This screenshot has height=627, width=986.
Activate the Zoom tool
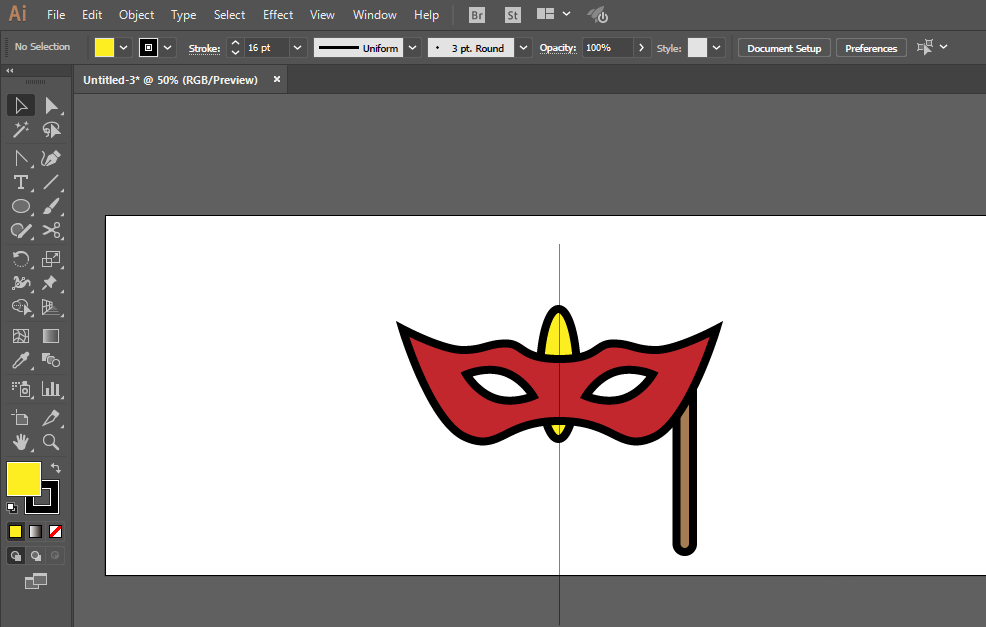click(x=51, y=442)
